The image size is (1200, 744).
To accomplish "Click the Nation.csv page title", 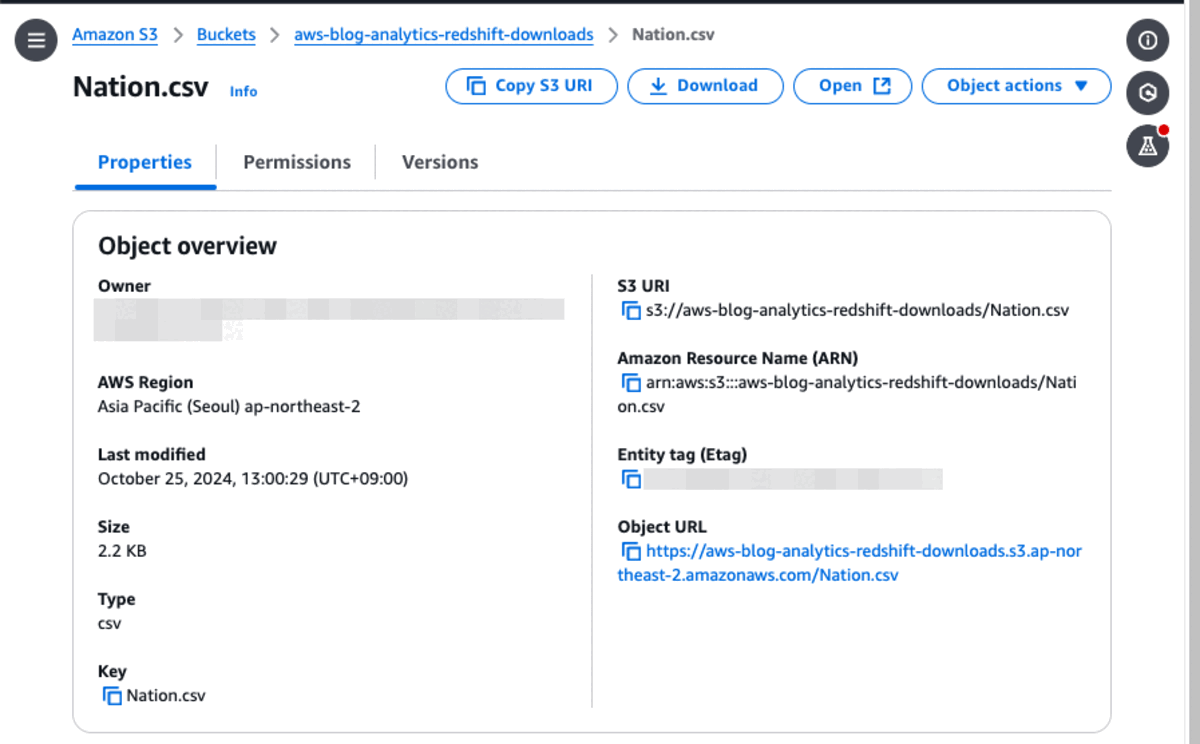I will [x=141, y=87].
